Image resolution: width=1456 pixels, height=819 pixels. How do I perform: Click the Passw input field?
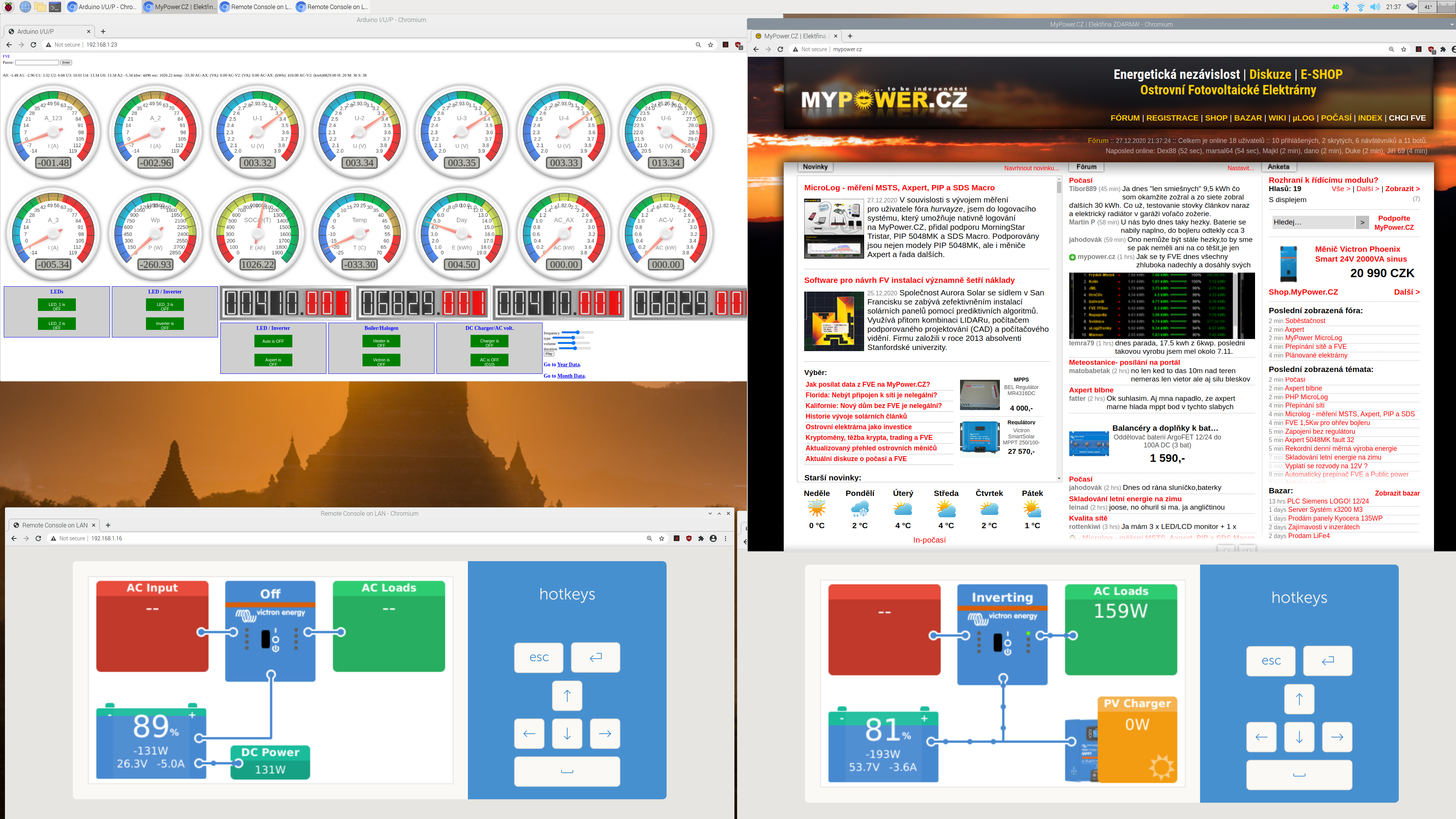pyautogui.click(x=37, y=62)
